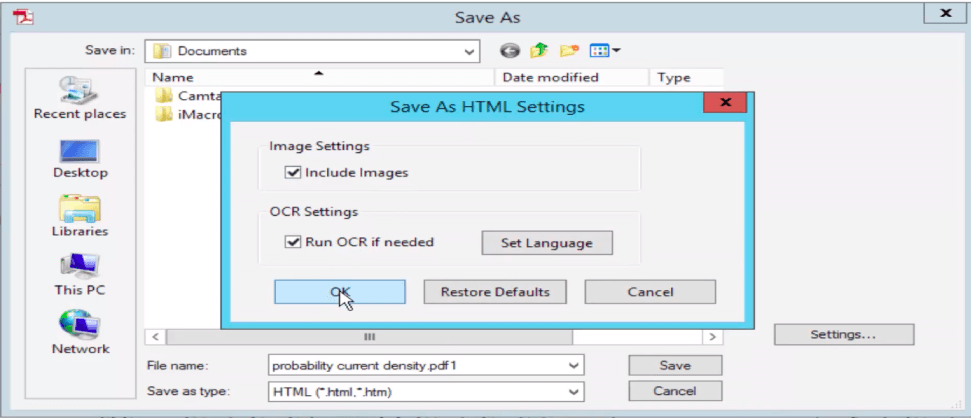The height and width of the screenshot is (418, 971).
Task: Toggle the Run OCR if needed checkbox
Action: tap(293, 242)
